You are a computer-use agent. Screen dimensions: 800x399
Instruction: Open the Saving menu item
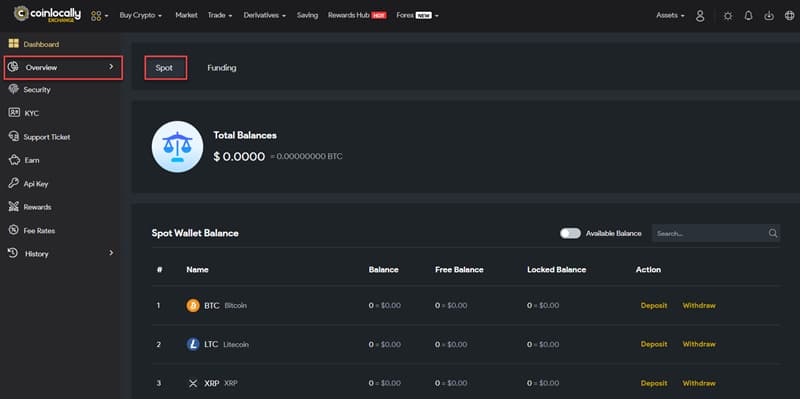[x=307, y=15]
